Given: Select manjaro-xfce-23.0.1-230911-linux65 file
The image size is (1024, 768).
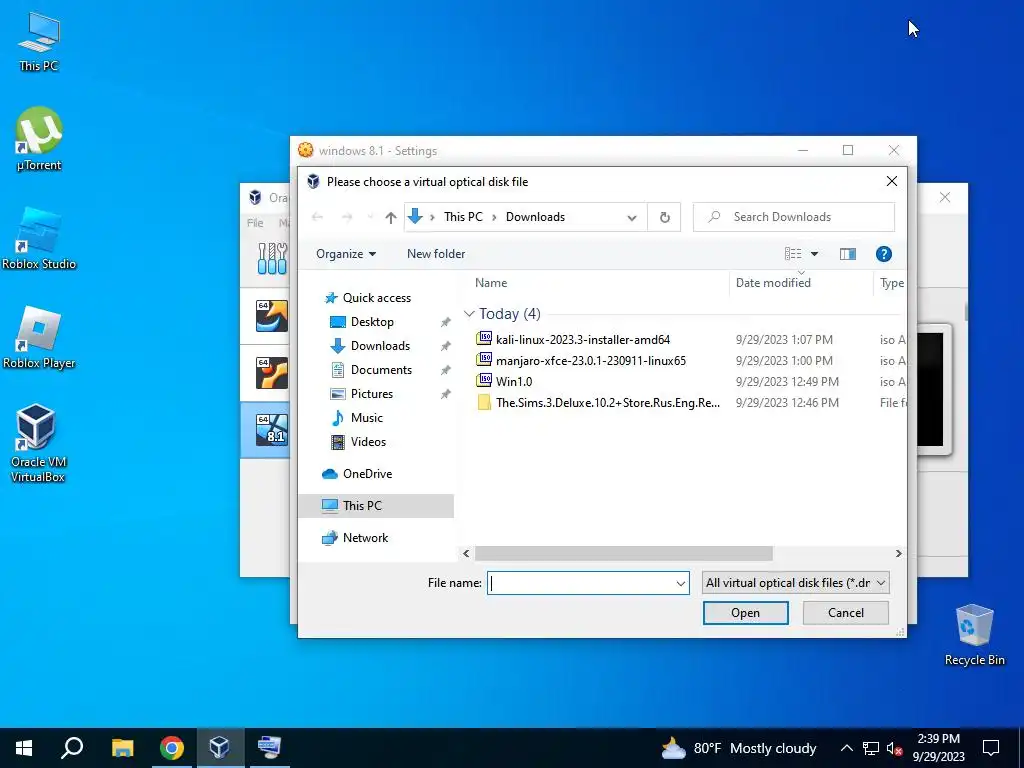Looking at the screenshot, I should coord(590,360).
